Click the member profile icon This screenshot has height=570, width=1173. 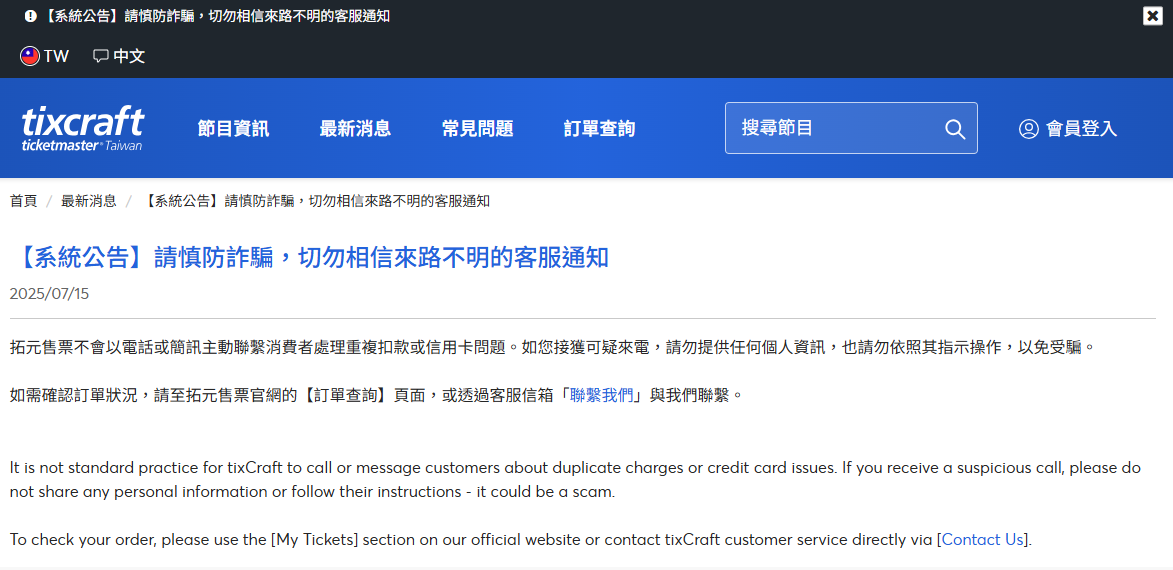(1028, 129)
